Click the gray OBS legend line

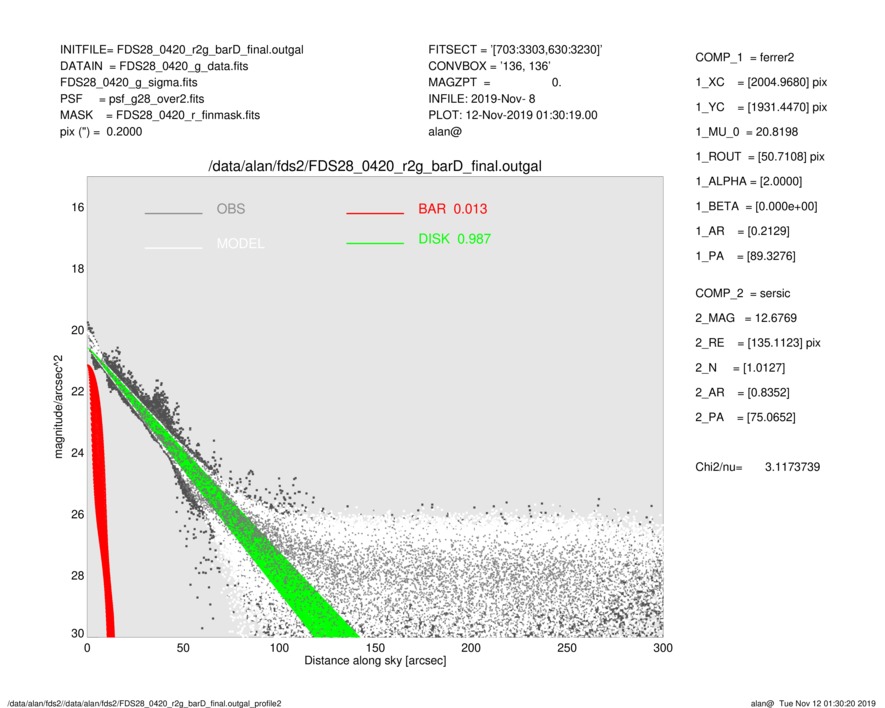(173, 213)
